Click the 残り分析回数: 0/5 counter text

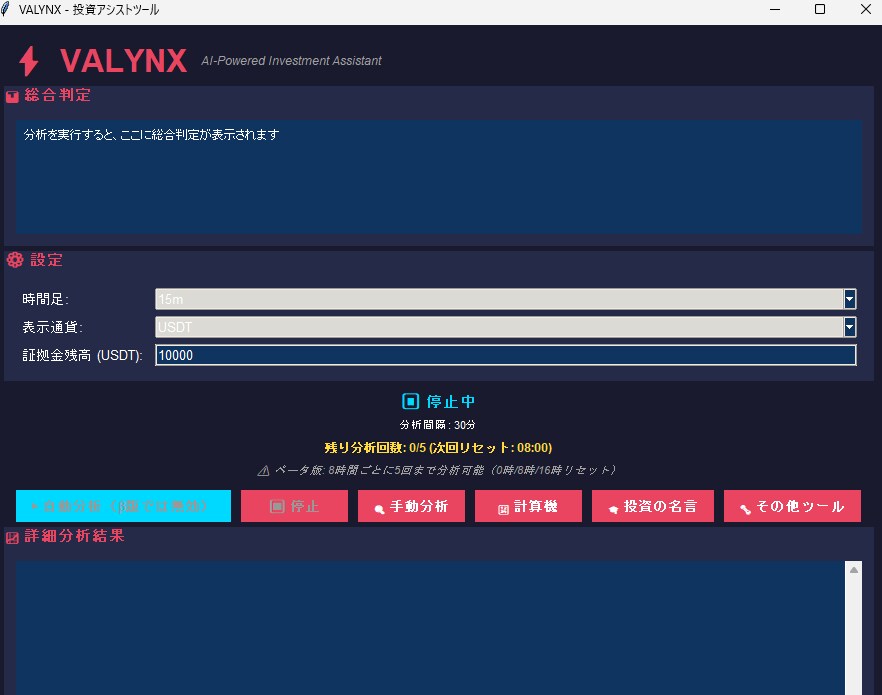coord(438,448)
